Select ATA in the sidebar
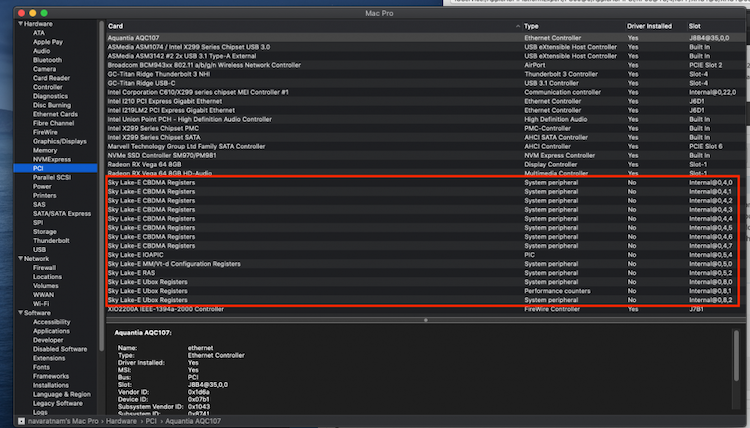Screen dimensions: 750x428 39,33
